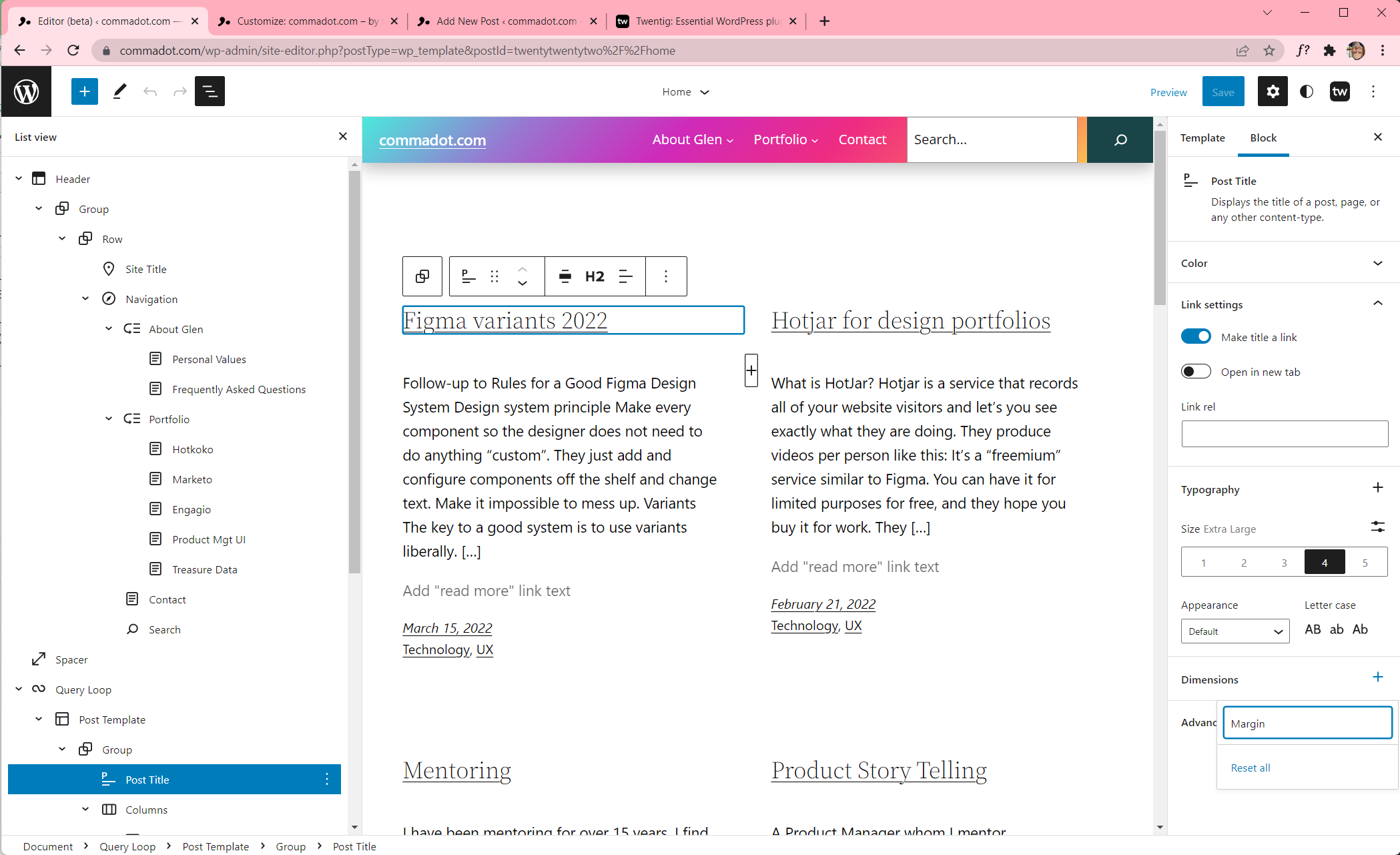Click the Save button
This screenshot has width=1400, height=855.
[1223, 91]
